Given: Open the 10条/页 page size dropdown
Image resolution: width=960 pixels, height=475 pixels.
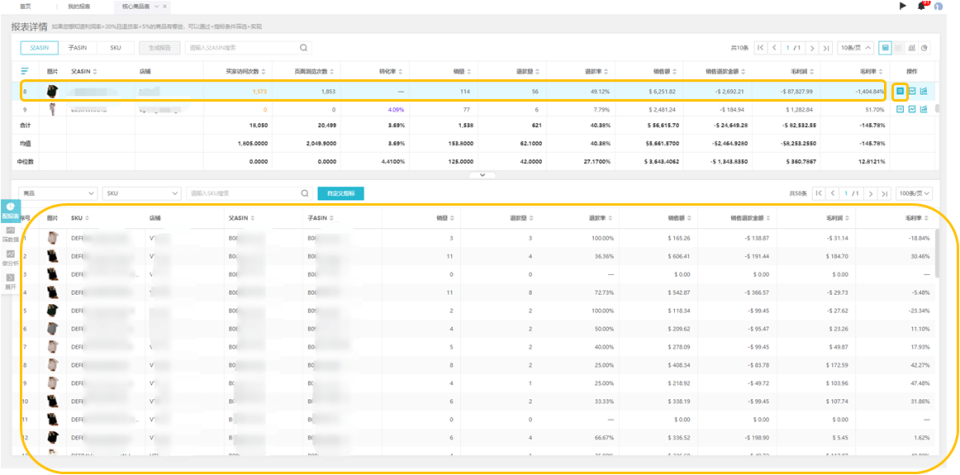Looking at the screenshot, I should 855,47.
